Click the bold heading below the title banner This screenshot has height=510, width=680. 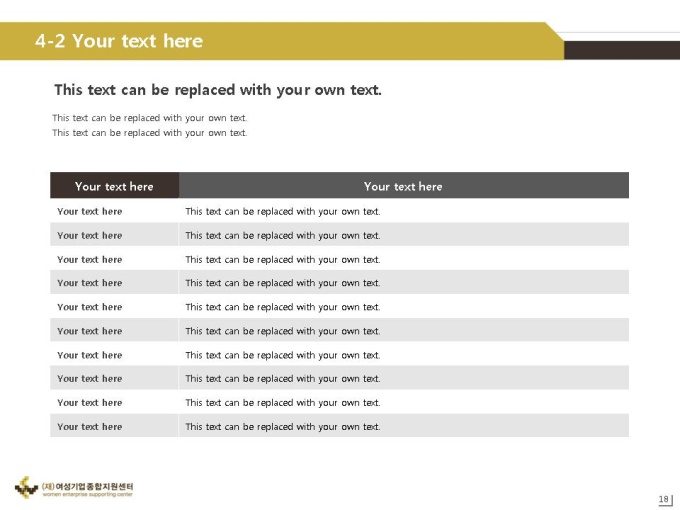coord(218,90)
